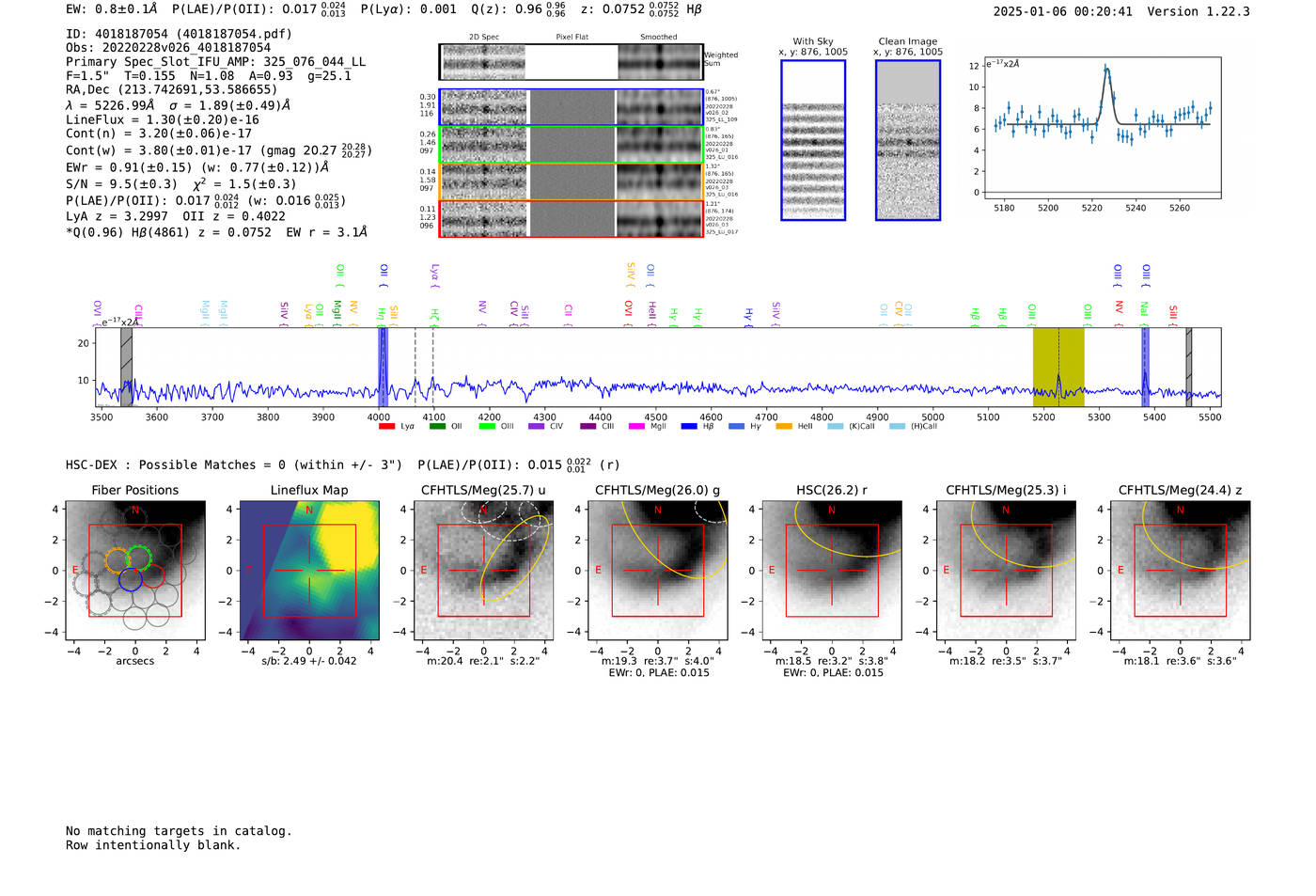This screenshot has width=1316, height=896.
Task: Select the LyA z = 3.2997 value
Action: click(117, 216)
